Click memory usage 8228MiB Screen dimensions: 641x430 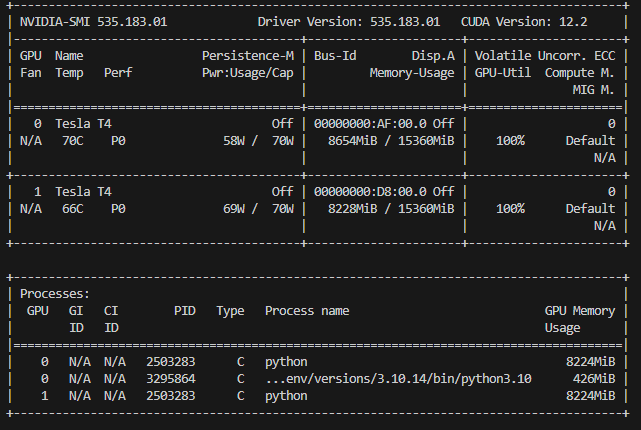pos(352,209)
